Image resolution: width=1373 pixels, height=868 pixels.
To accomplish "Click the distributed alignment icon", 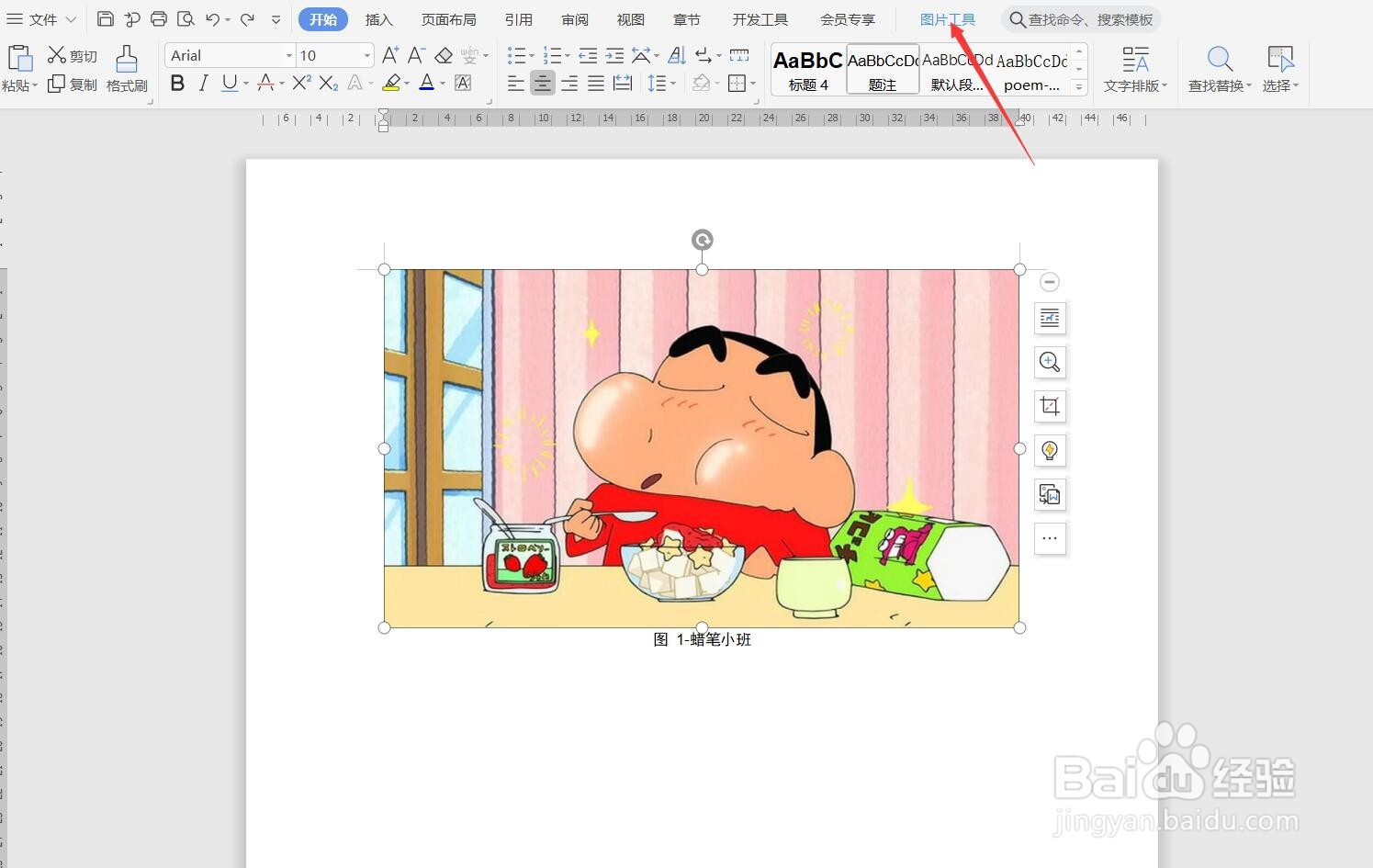I will point(623,84).
